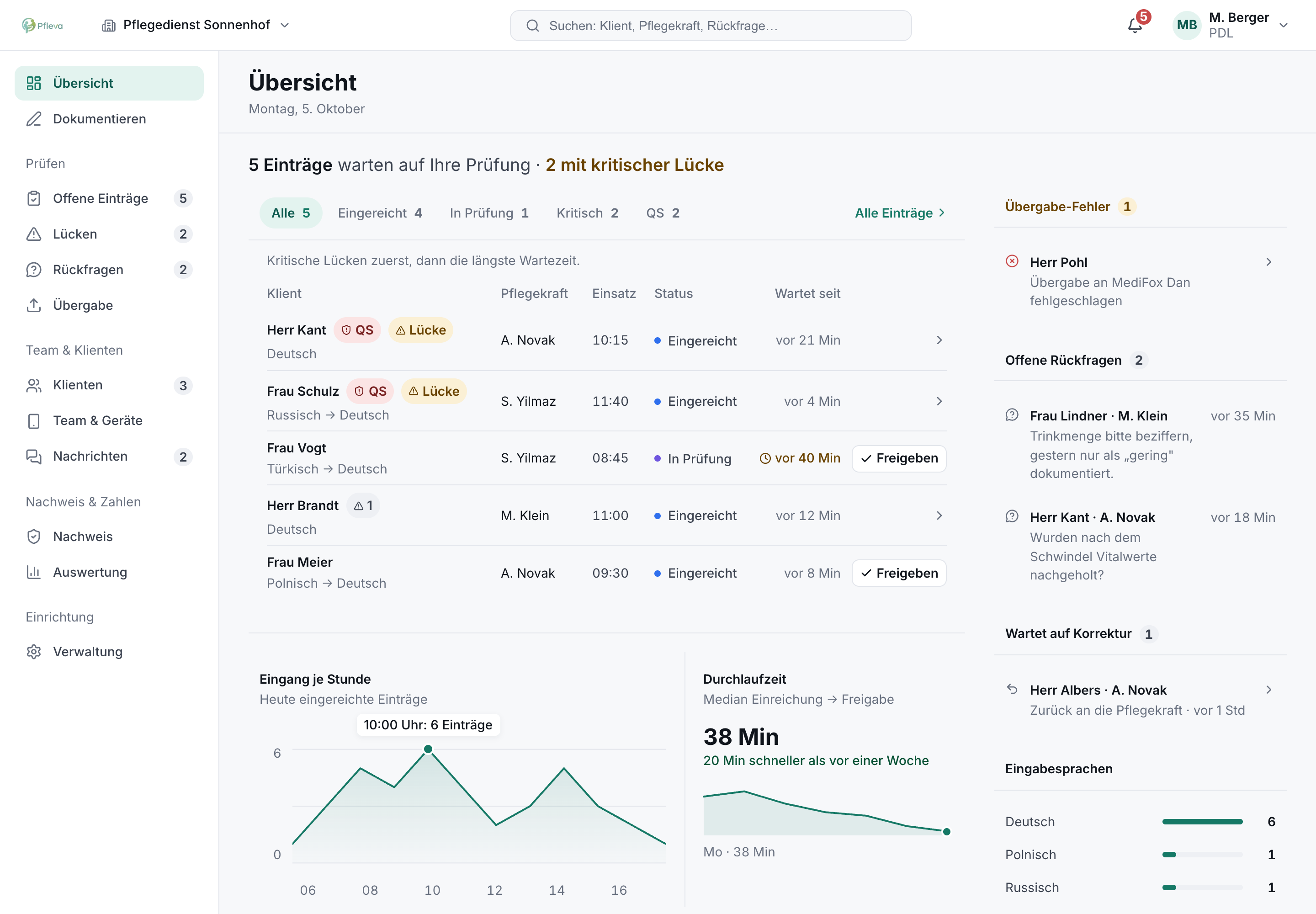This screenshot has height=914, width=1316.
Task: Click the Übersicht grid icon in sidebar
Action: (x=34, y=83)
